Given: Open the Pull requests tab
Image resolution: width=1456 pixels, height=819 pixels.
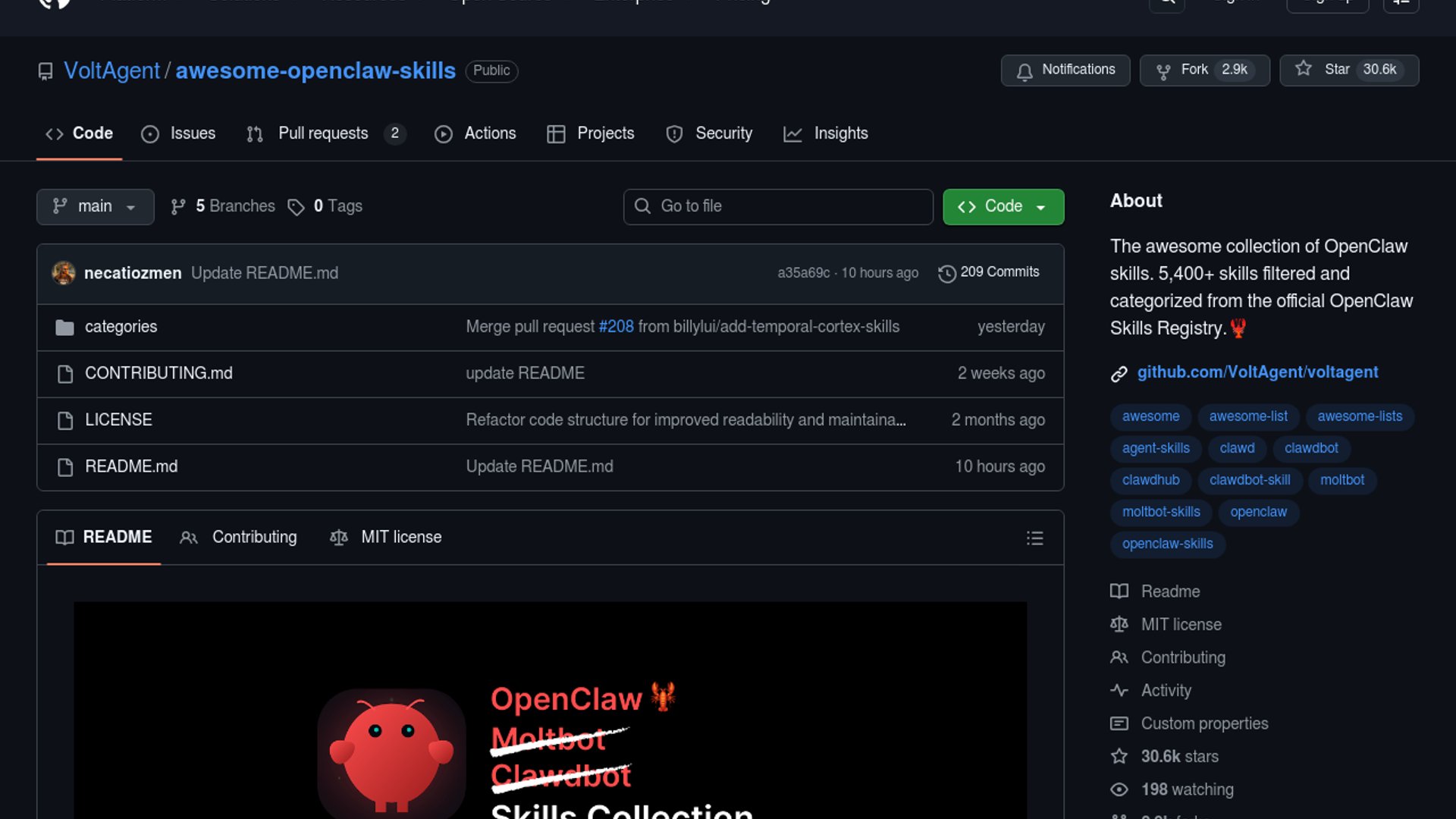Looking at the screenshot, I should (x=323, y=133).
